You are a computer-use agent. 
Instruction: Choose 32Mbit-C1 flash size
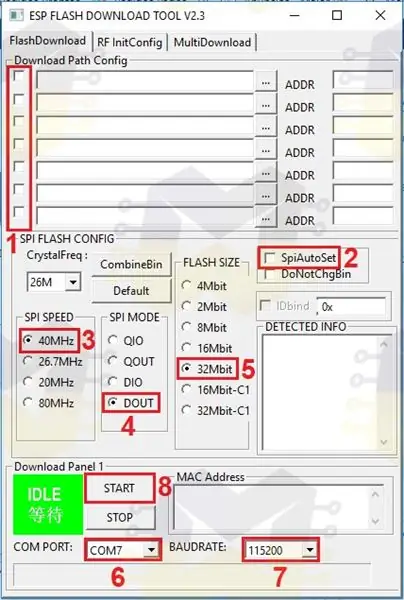coord(186,410)
